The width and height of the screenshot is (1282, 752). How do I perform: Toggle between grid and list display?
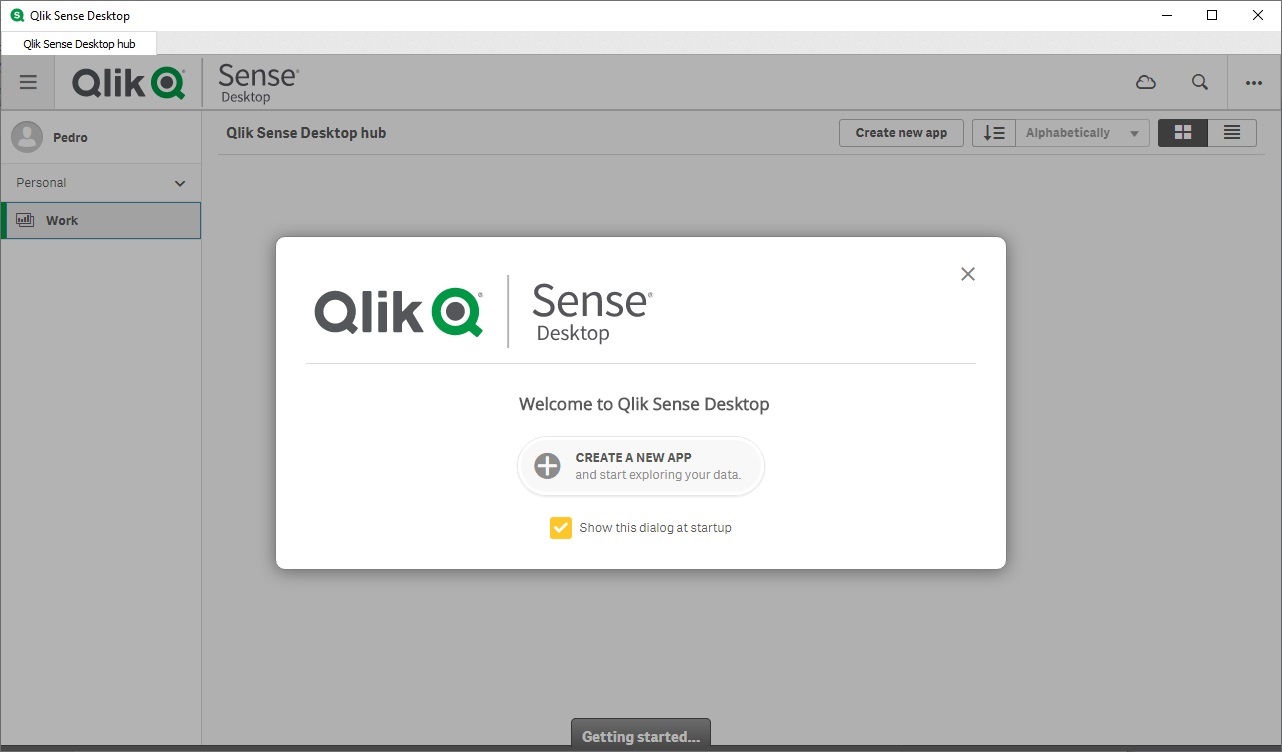[1232, 132]
